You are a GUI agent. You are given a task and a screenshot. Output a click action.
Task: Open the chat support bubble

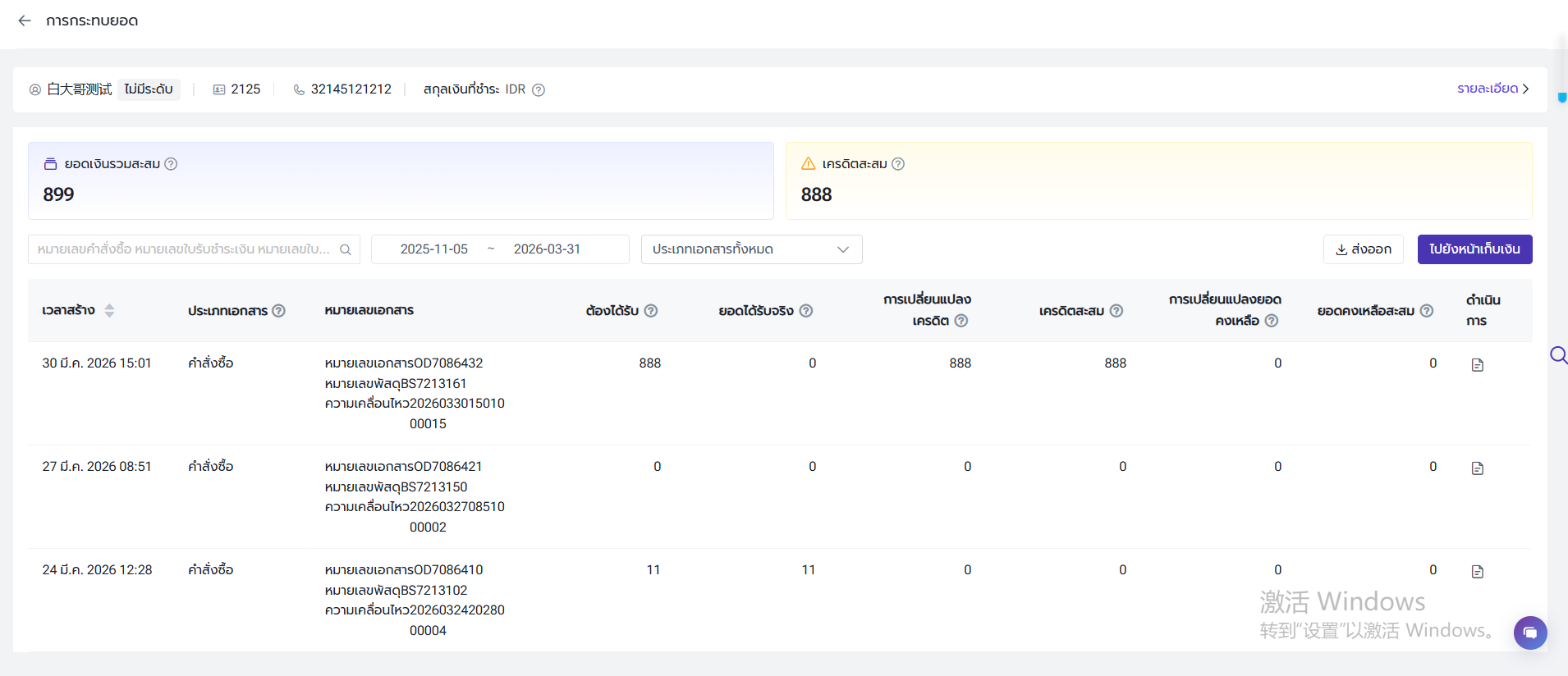(x=1530, y=633)
